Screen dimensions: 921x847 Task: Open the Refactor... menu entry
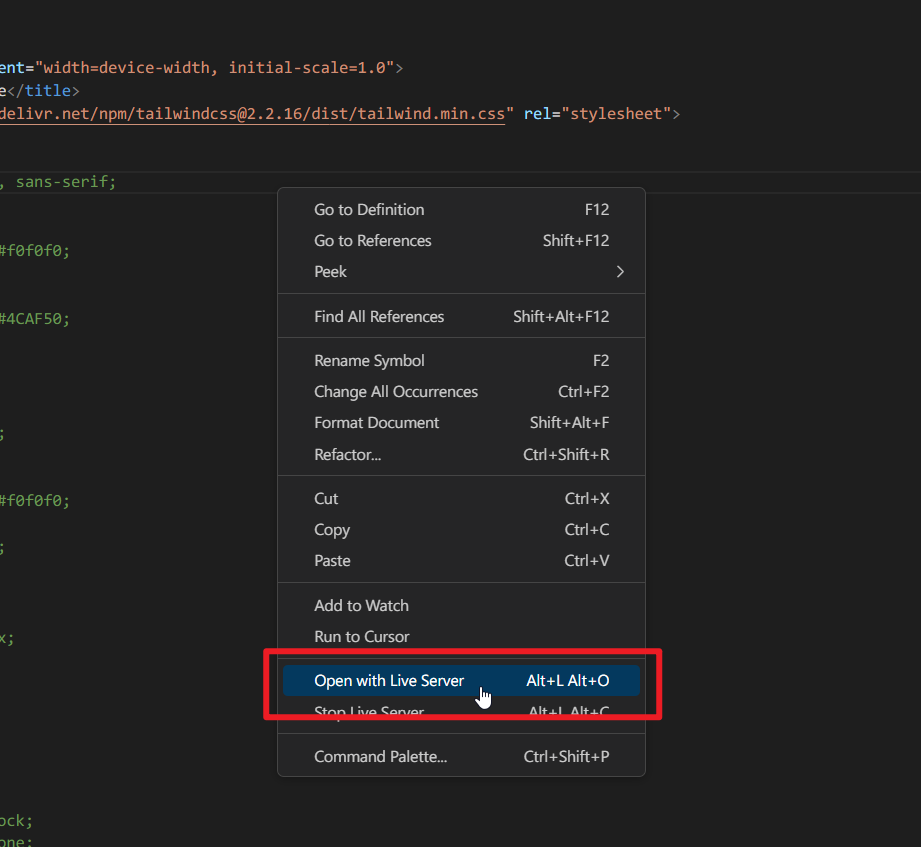click(347, 455)
